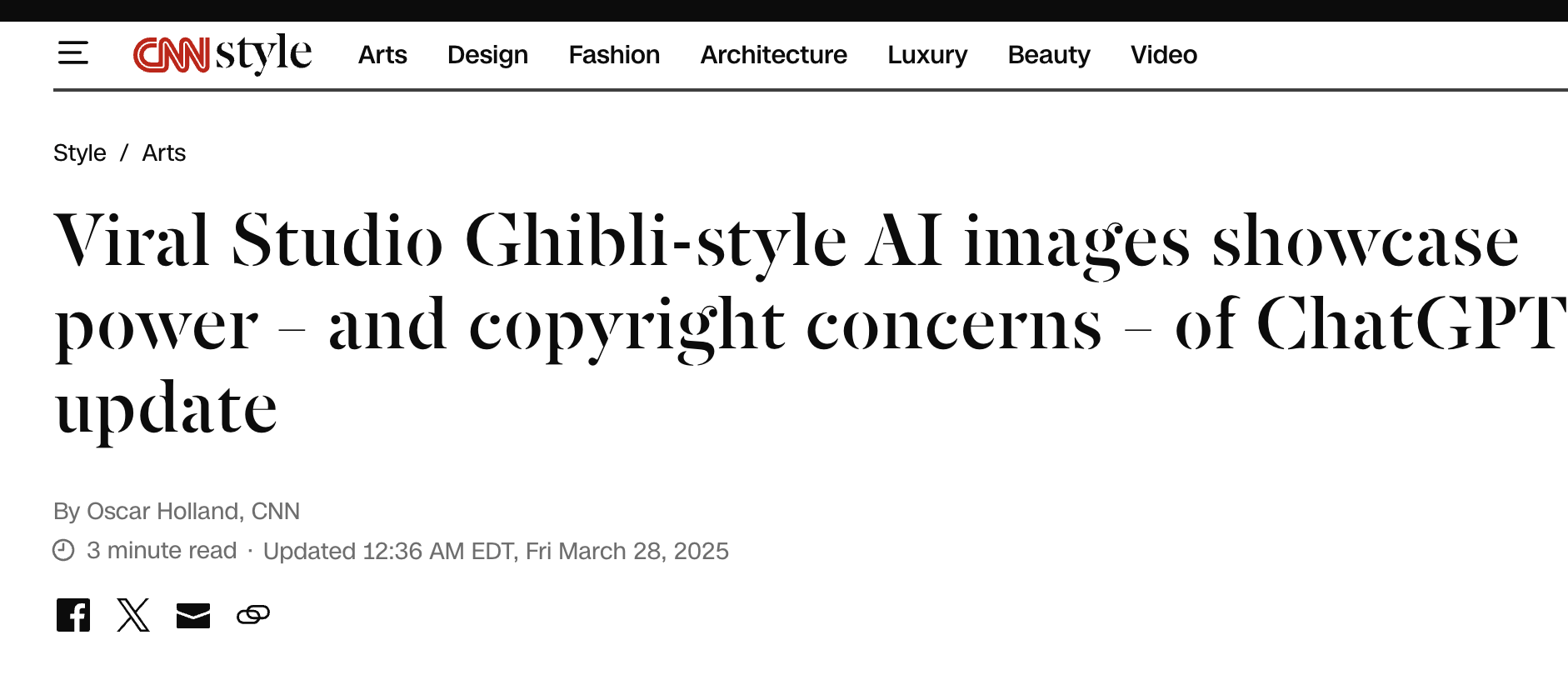Click the 'style' wordmark logo
The width and height of the screenshot is (1568, 695).
click(x=263, y=53)
